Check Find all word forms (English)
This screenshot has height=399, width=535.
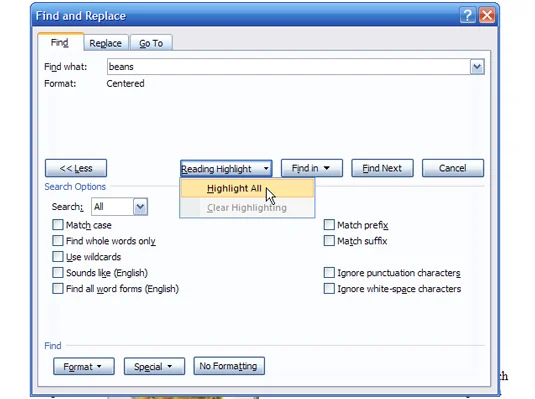(58, 289)
